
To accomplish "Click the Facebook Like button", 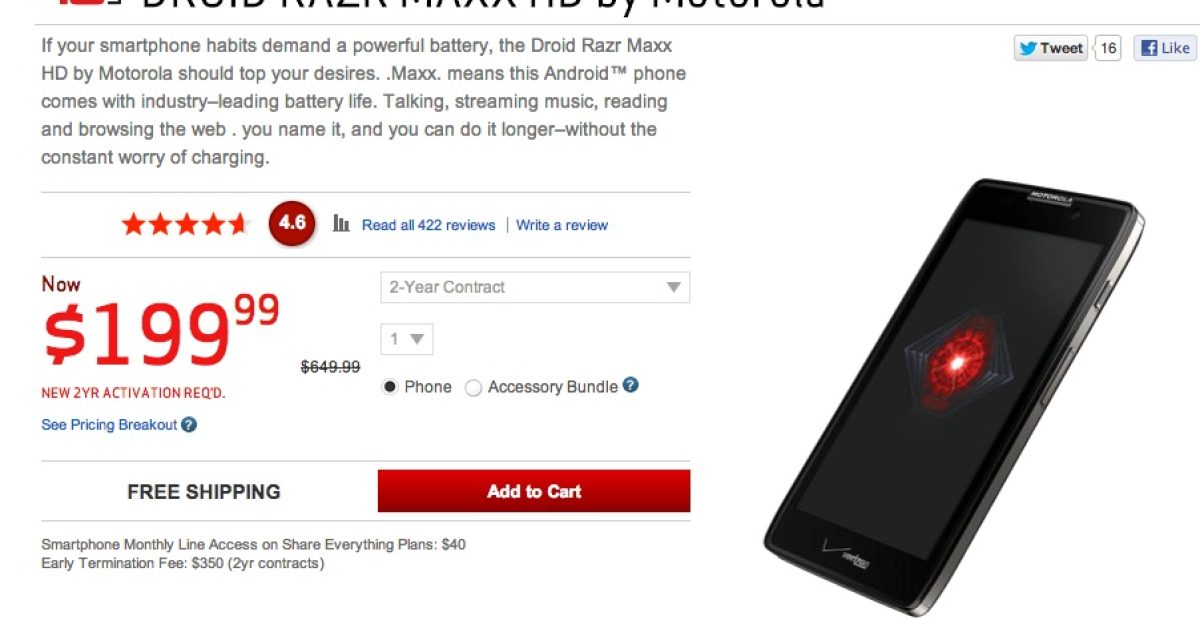I will (1165, 47).
